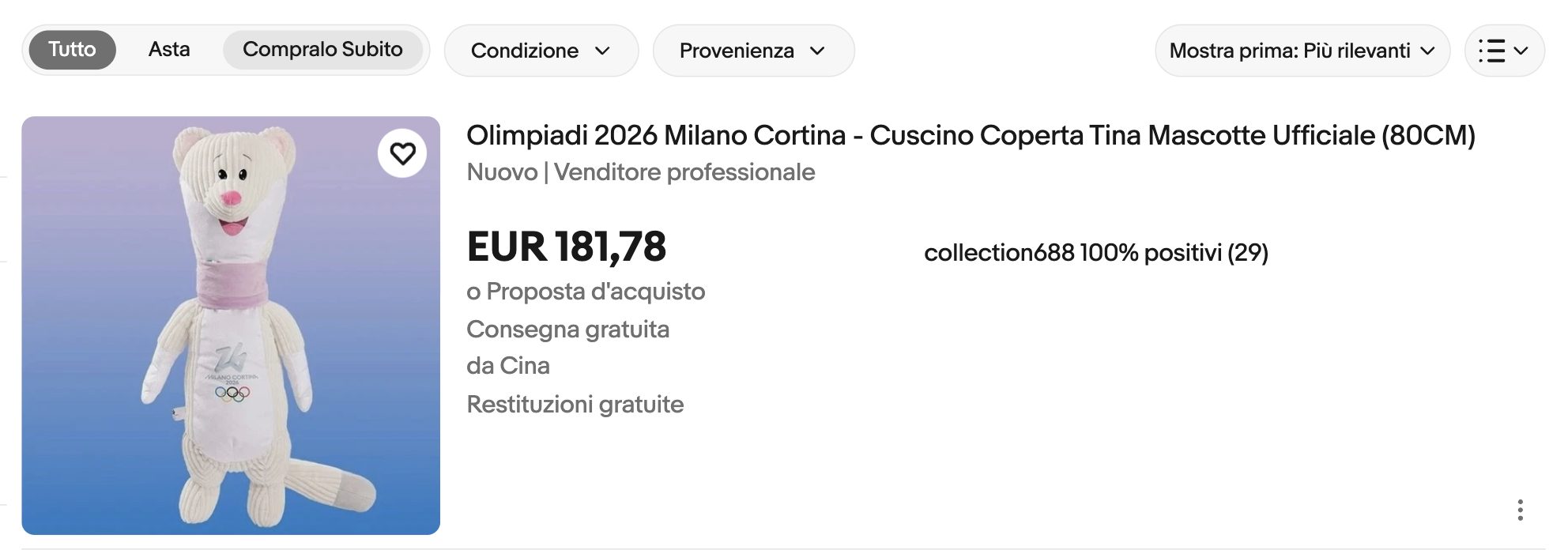
Task: Open the Provenienza dropdown
Action: point(752,51)
